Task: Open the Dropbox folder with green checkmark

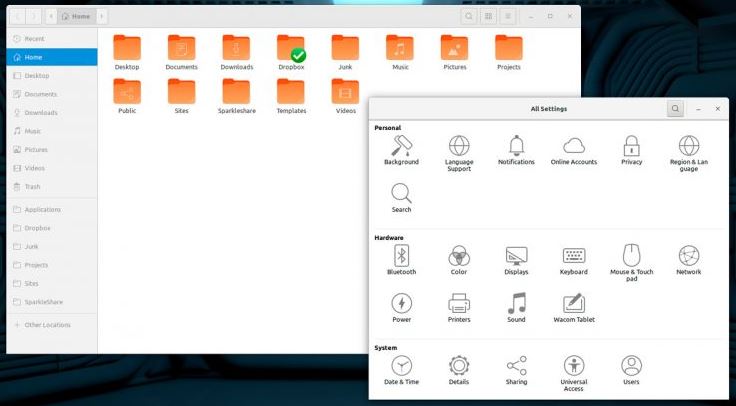Action: tap(290, 49)
